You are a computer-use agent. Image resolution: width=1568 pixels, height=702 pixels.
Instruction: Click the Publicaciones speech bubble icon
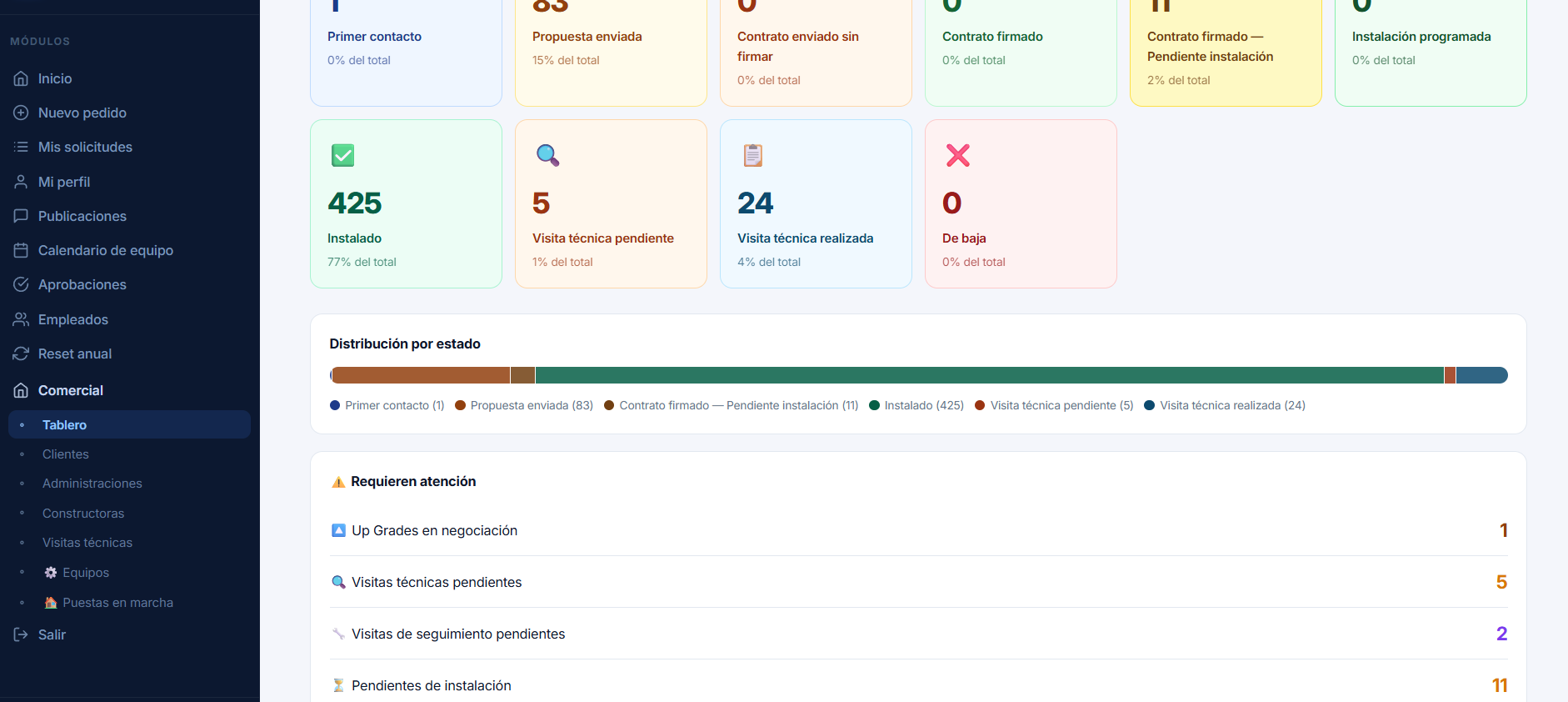[21, 216]
